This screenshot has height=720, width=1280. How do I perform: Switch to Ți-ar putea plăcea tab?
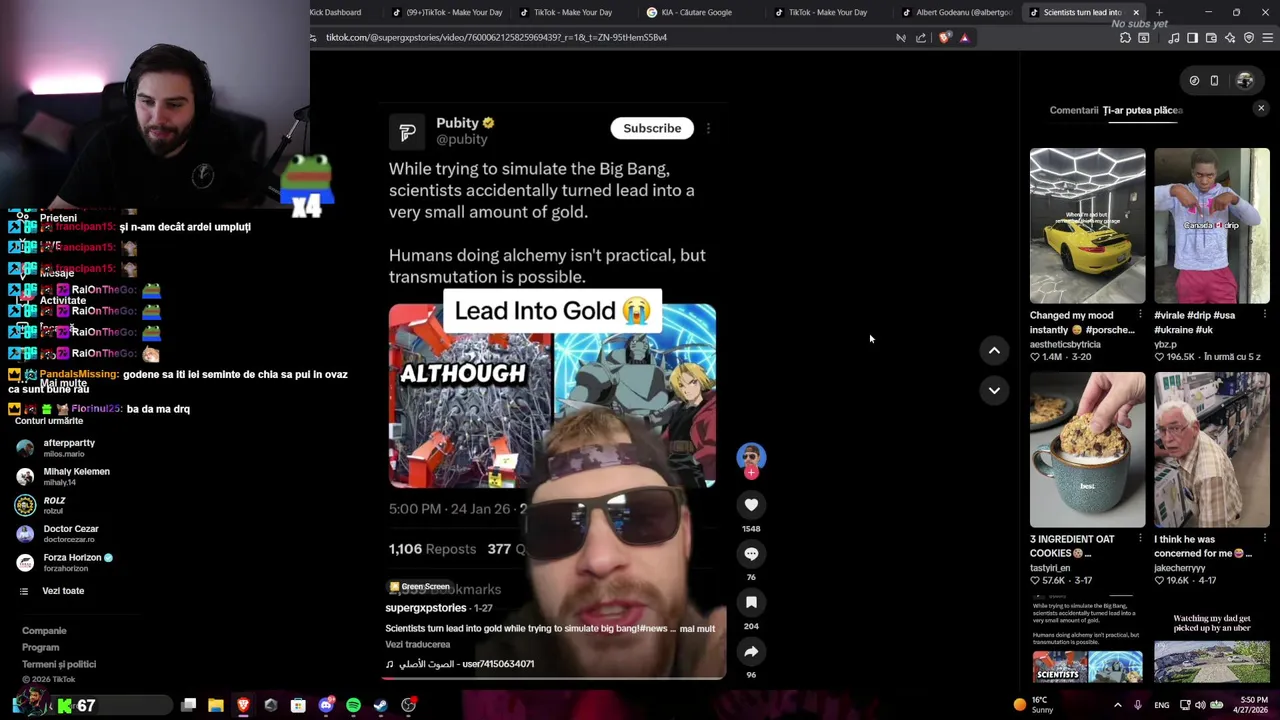pos(1143,110)
